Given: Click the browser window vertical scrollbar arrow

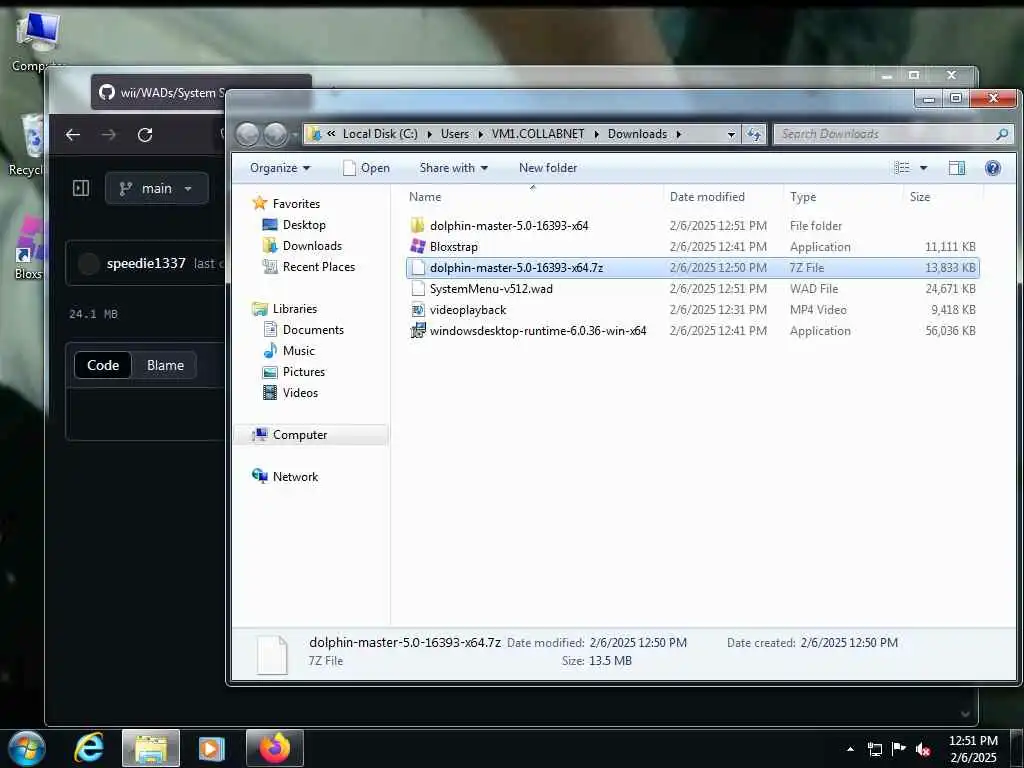Looking at the screenshot, I should tap(966, 714).
